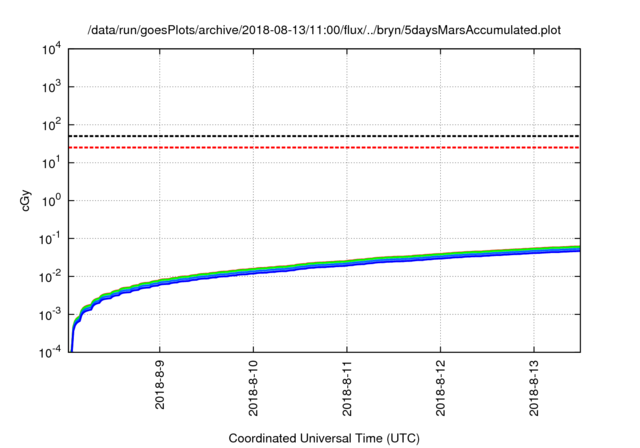Click the 2018-8-10 date tick label

pyautogui.click(x=253, y=388)
